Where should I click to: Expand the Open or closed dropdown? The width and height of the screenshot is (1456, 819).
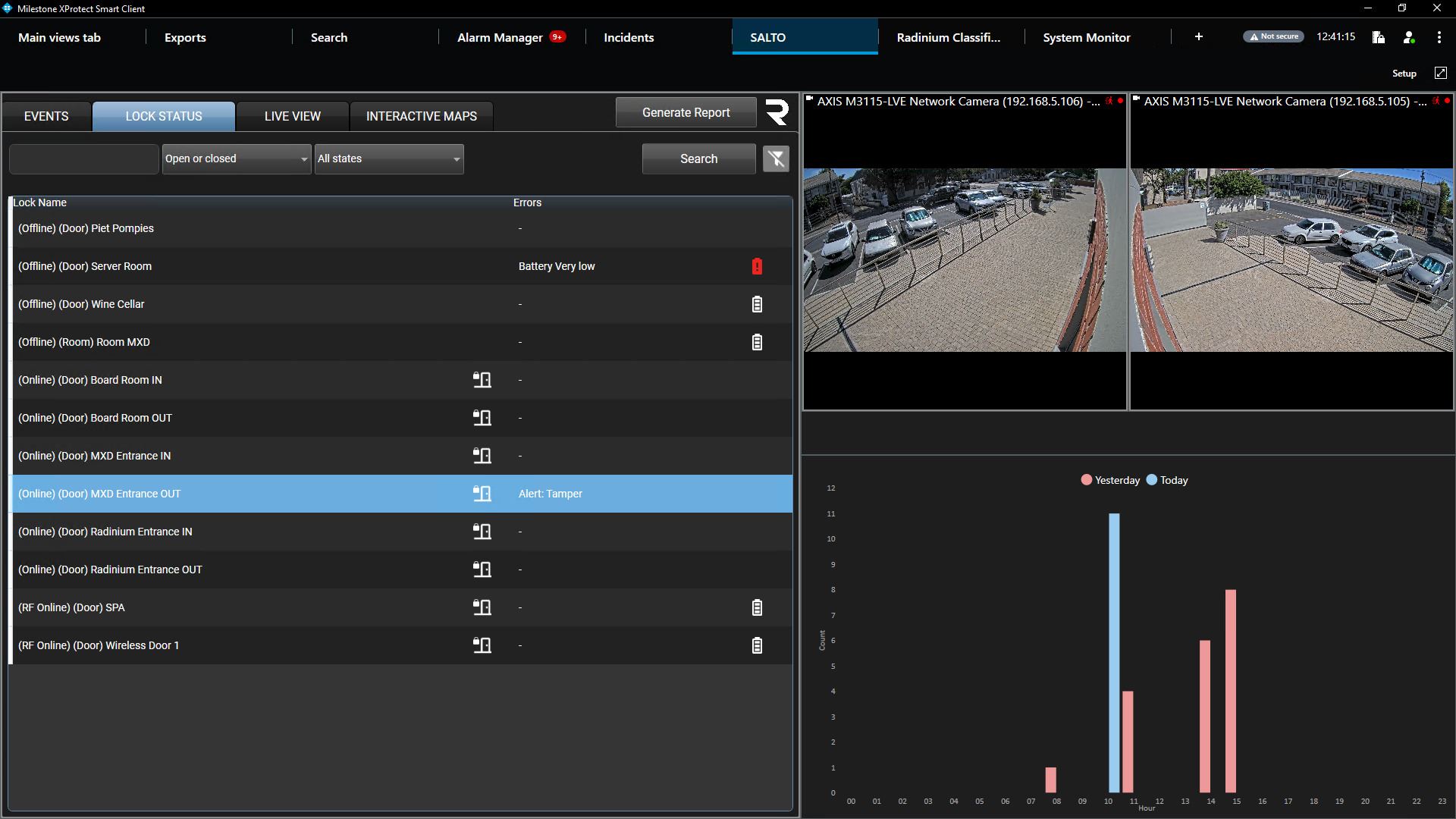coord(236,158)
